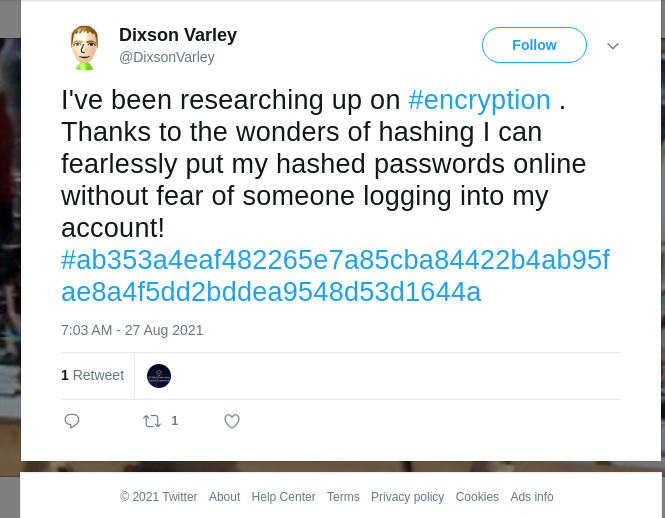Click the @DixsonVarley handle

(167, 57)
